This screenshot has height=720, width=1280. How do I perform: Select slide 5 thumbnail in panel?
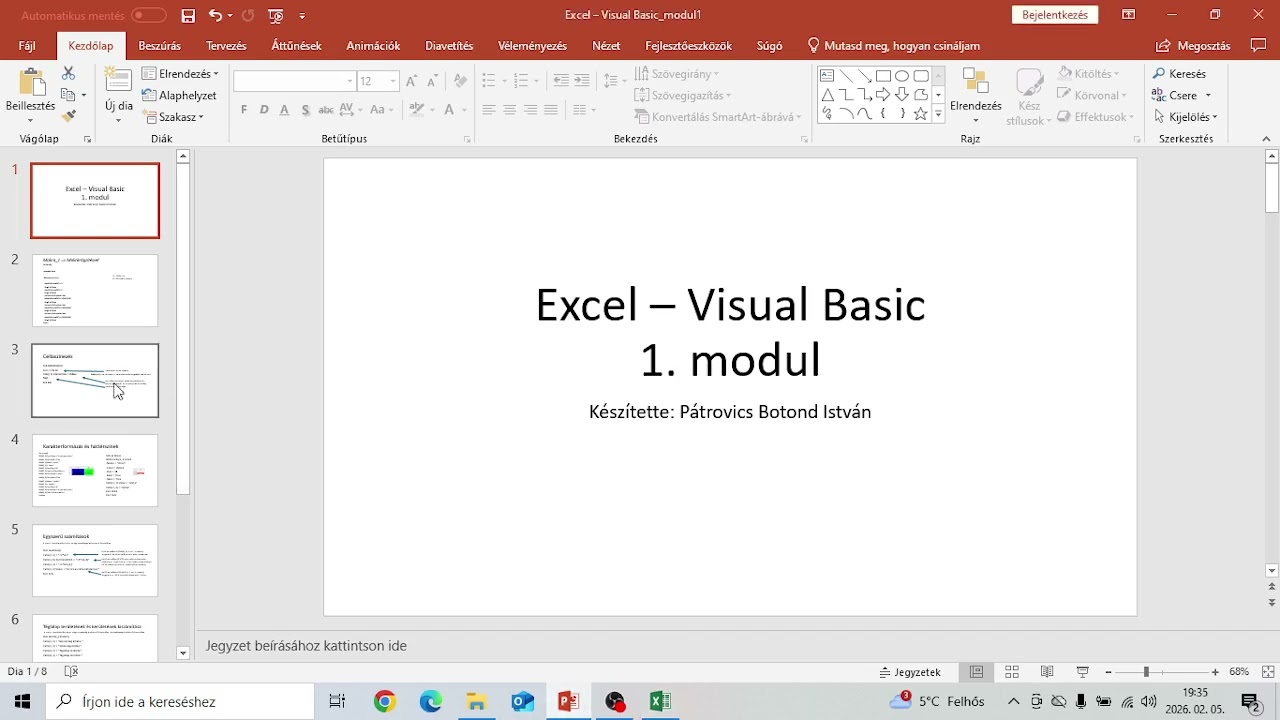point(95,560)
